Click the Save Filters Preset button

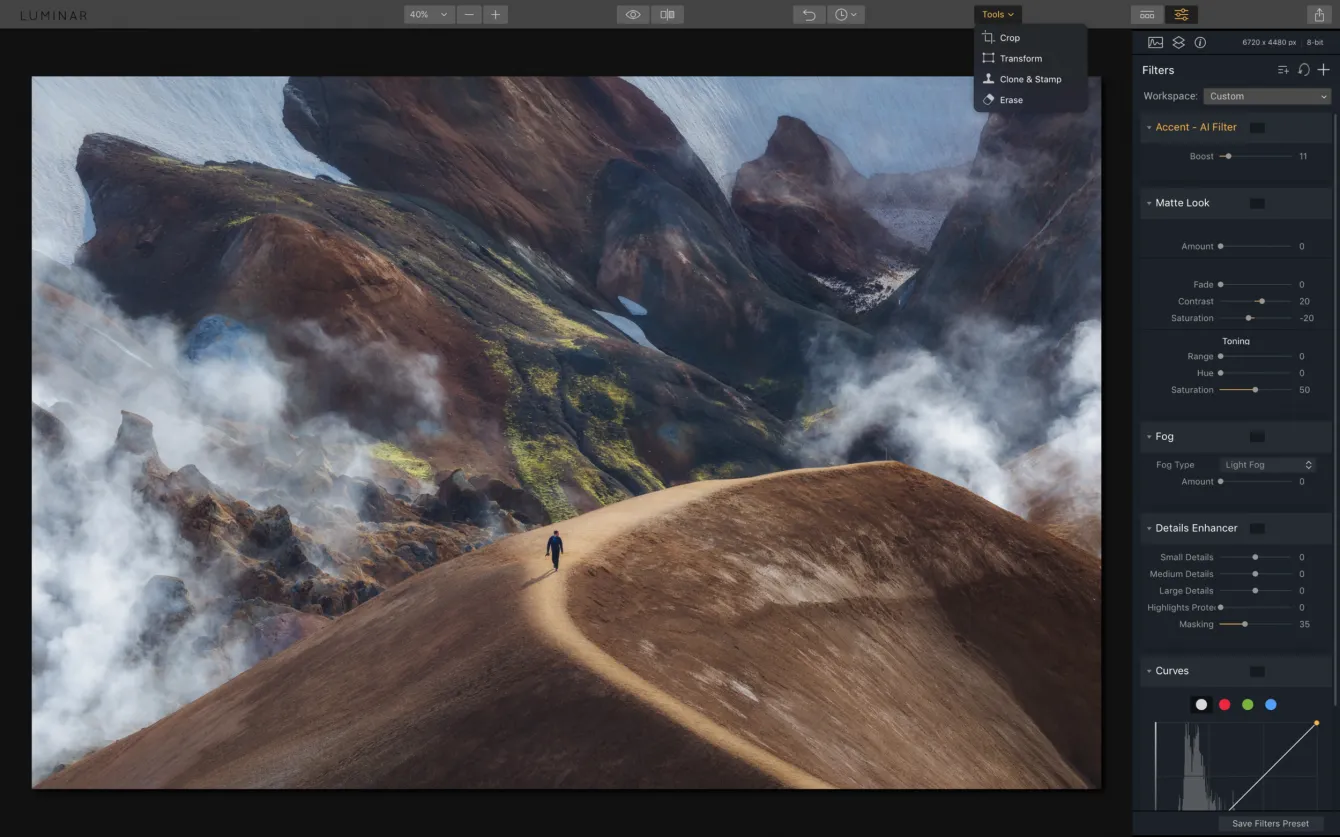point(1270,824)
